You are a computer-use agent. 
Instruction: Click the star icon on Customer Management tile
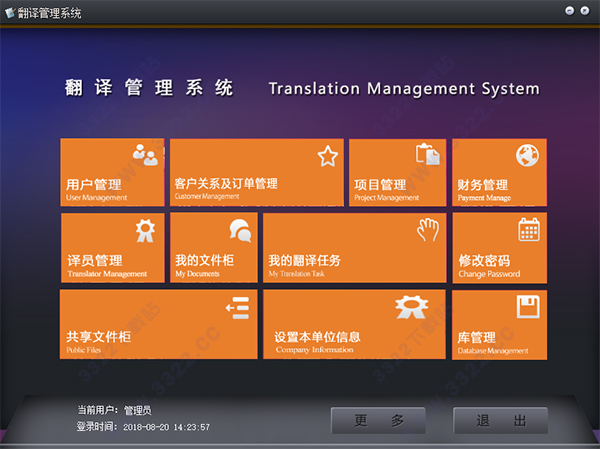pos(327,155)
